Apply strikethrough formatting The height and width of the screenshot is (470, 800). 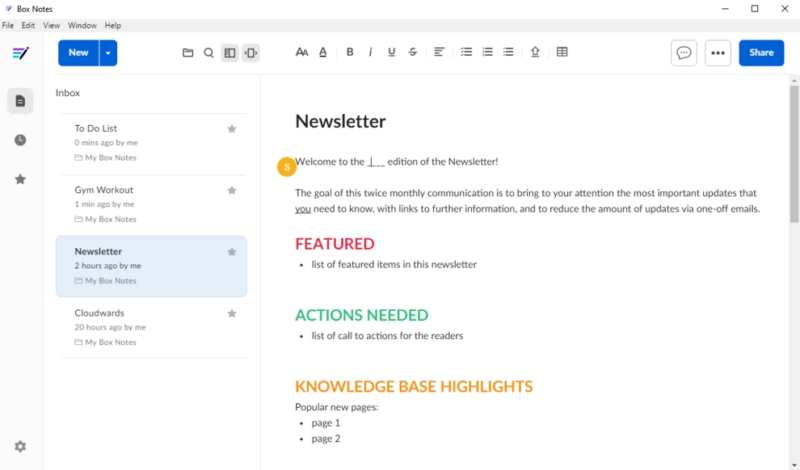(x=413, y=53)
